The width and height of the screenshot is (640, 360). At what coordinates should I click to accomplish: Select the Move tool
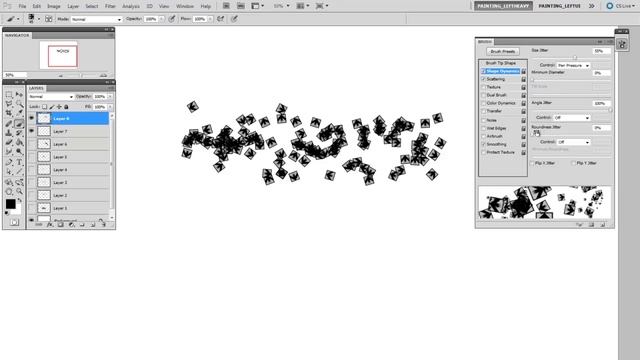(19, 95)
